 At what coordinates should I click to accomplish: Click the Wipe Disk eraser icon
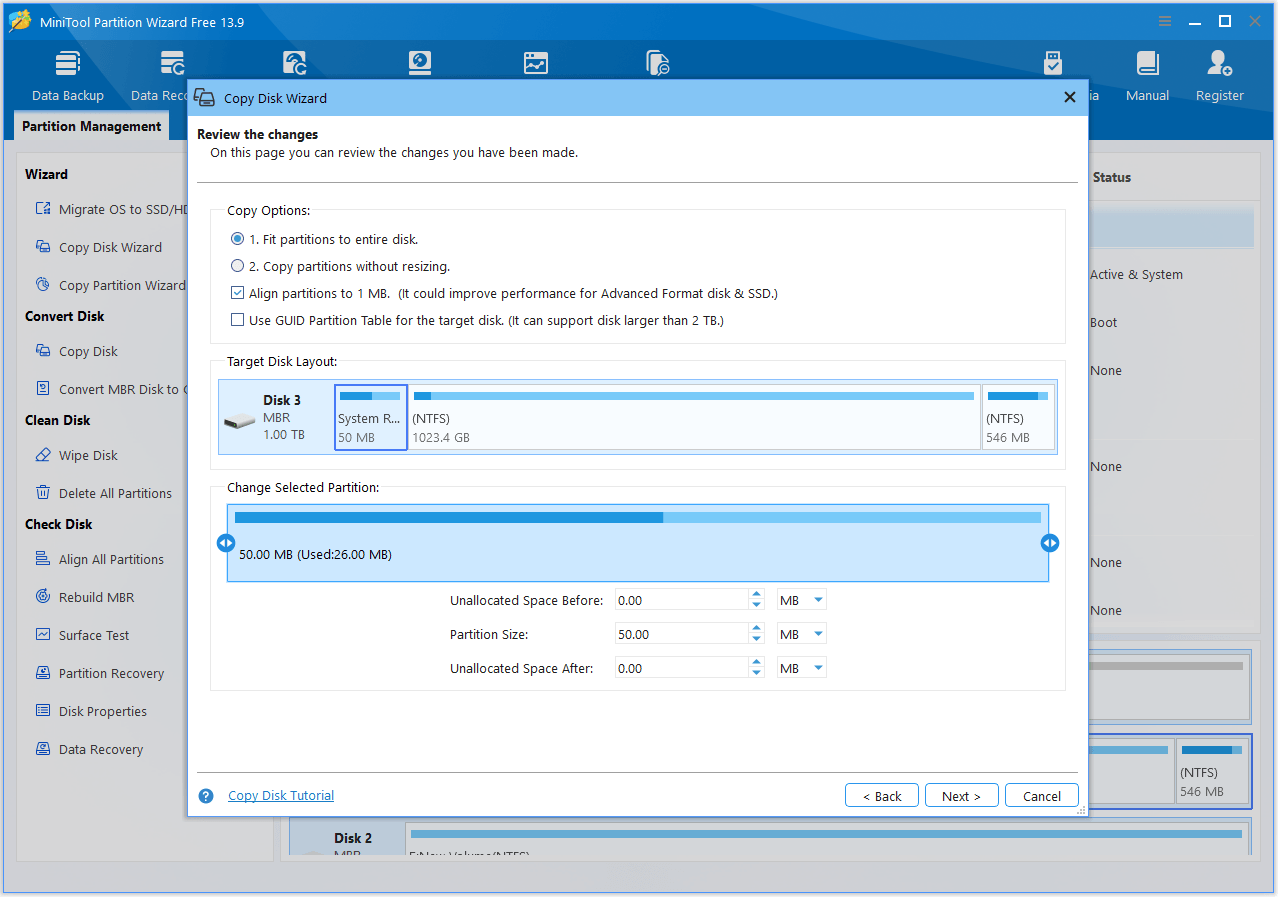coord(43,455)
